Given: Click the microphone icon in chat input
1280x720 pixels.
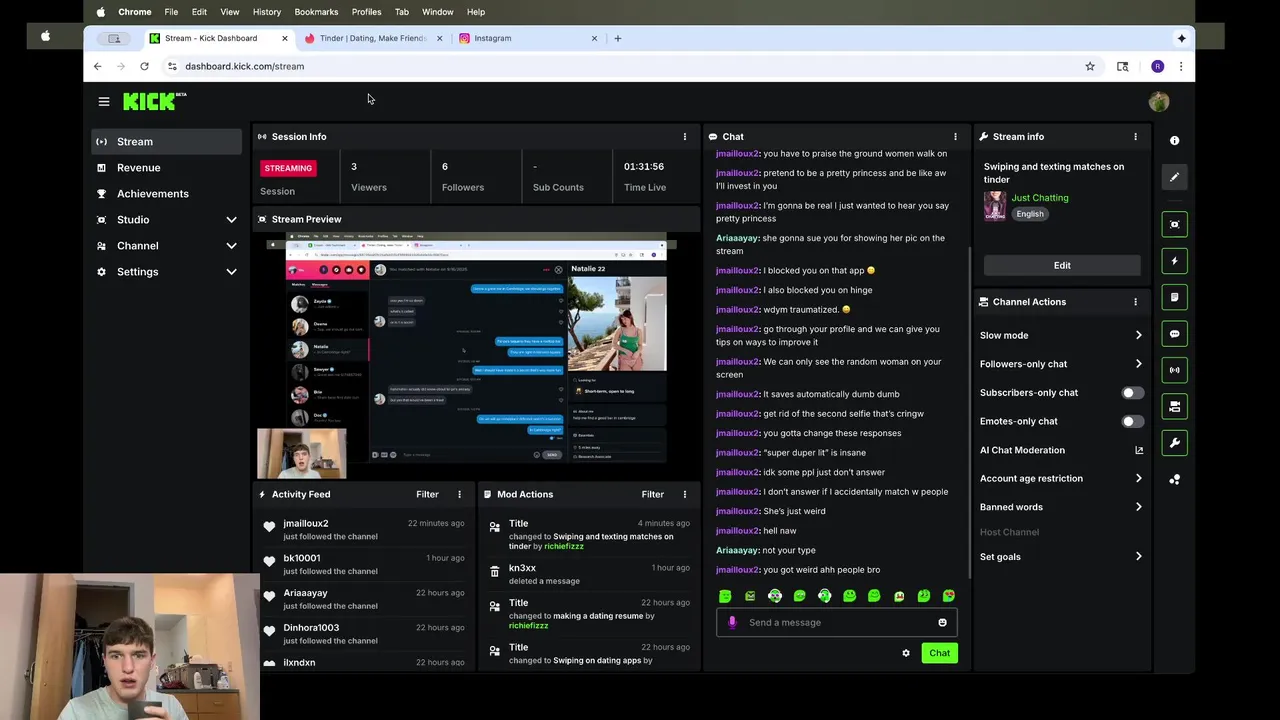Looking at the screenshot, I should click(732, 622).
